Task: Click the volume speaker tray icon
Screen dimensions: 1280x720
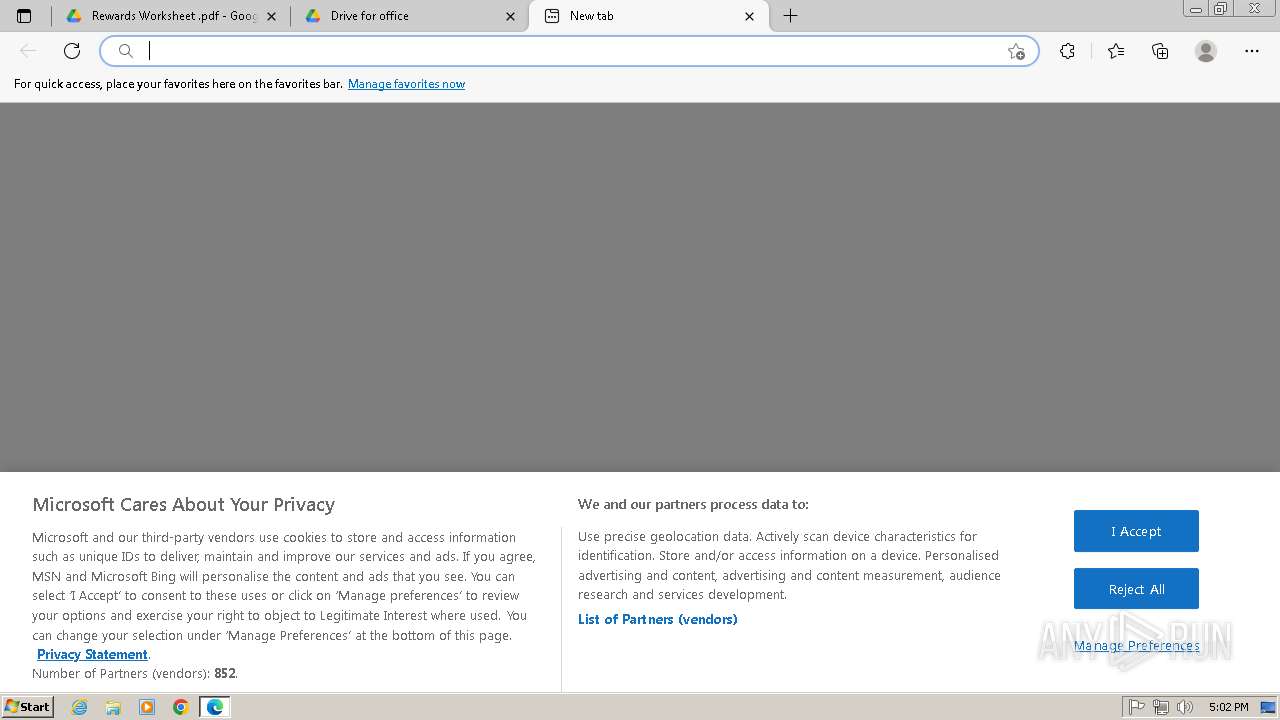Action: [x=1185, y=707]
